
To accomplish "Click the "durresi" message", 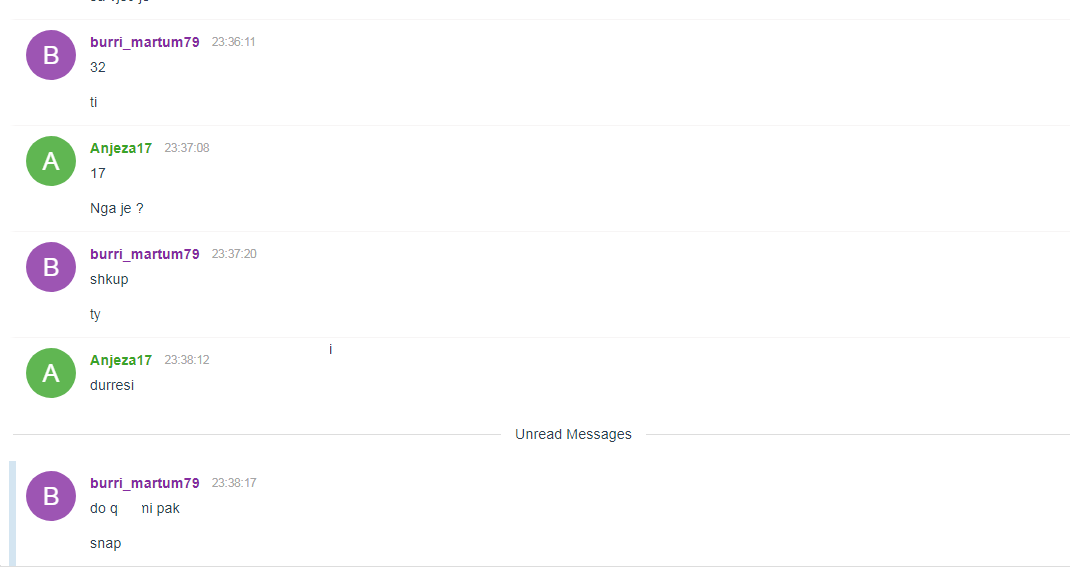I will click(112, 386).
